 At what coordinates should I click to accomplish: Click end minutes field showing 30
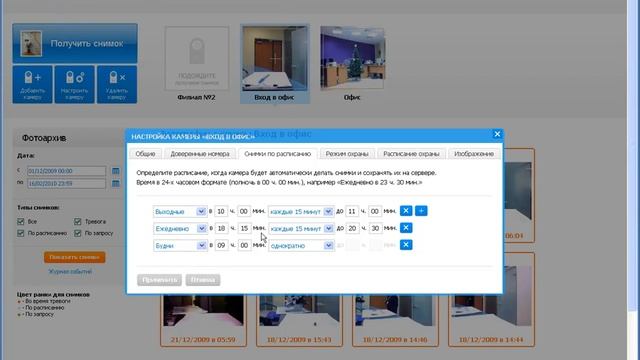point(375,228)
